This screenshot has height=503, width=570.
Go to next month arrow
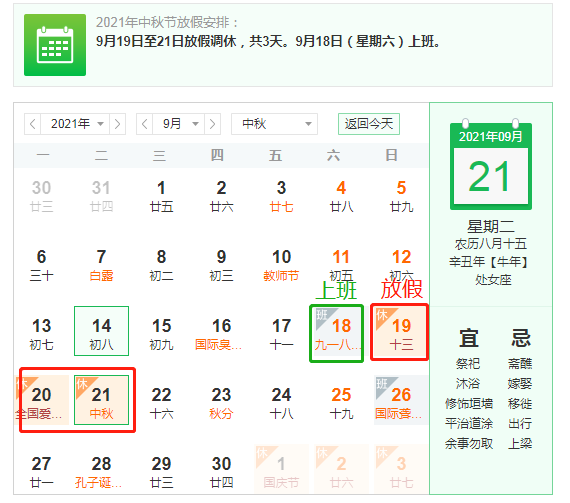(213, 124)
